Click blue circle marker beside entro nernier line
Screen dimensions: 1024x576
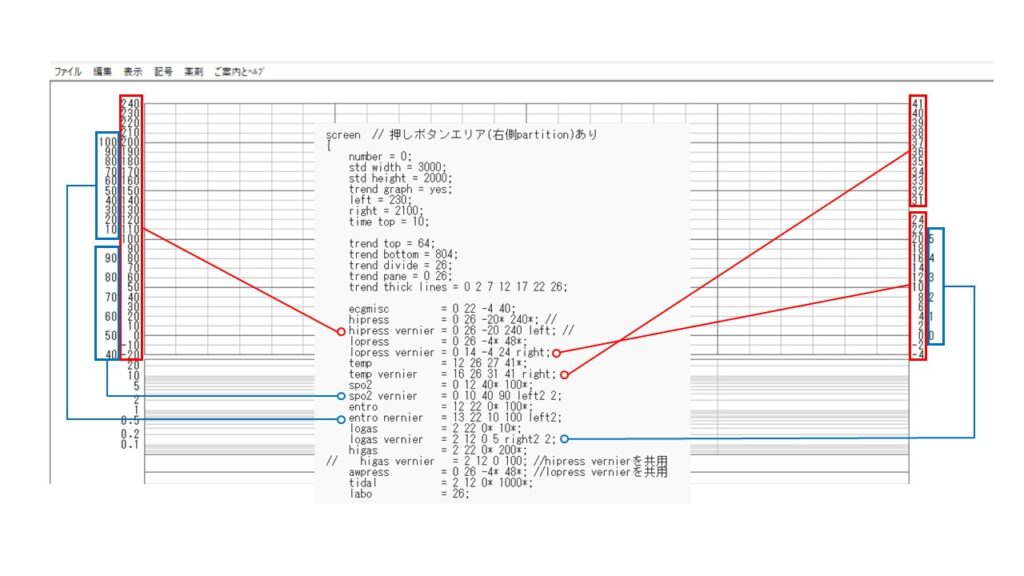coord(341,419)
